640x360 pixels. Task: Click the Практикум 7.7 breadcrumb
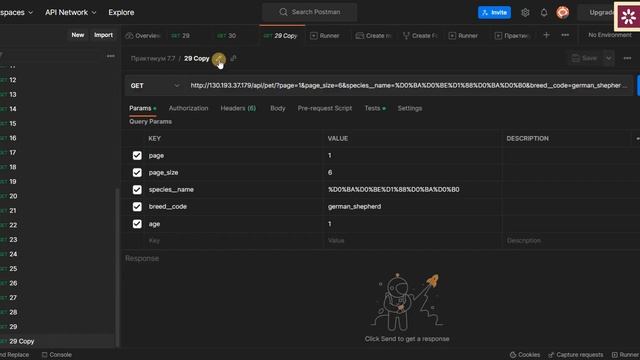click(153, 59)
